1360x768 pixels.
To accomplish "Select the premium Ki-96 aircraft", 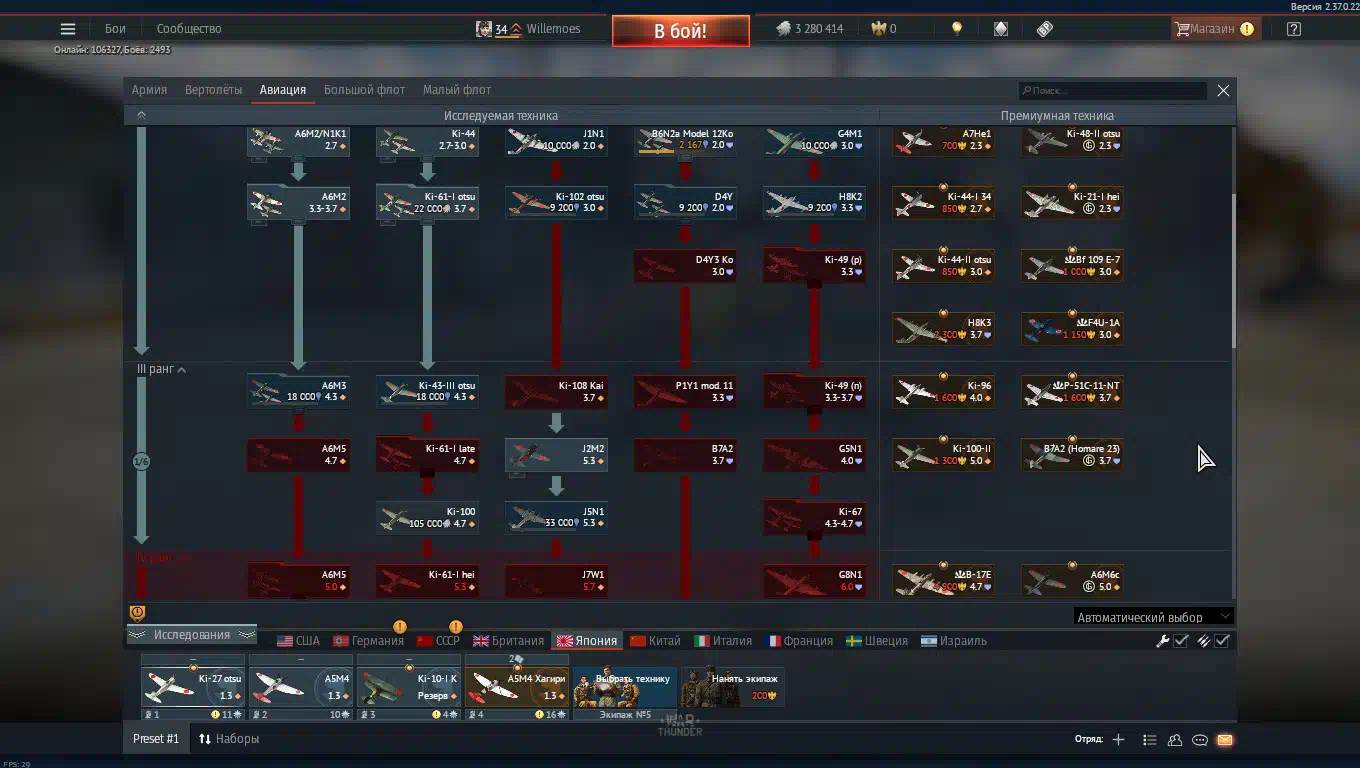I will (944, 392).
